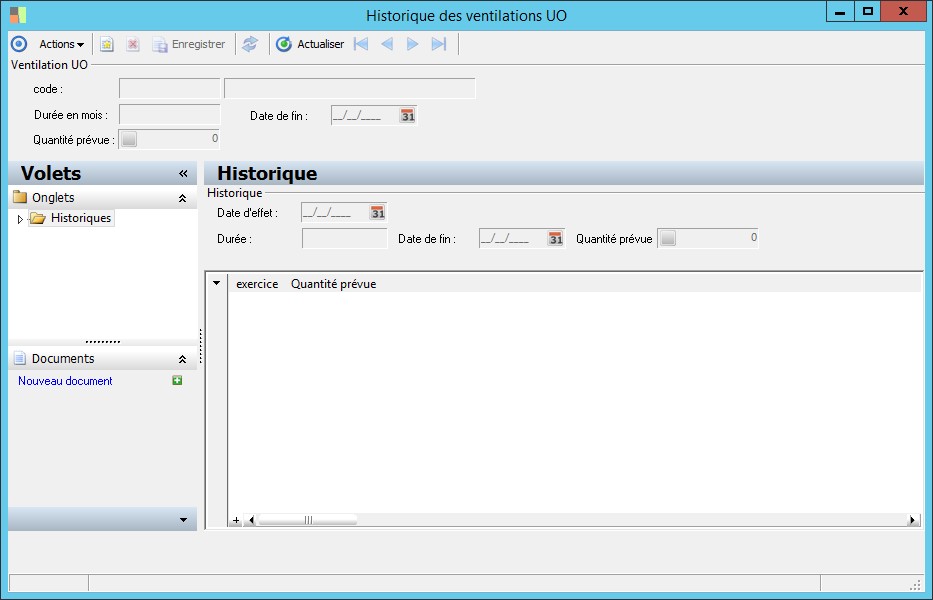Minimize the Historique des ventilations UO window
The width and height of the screenshot is (933, 600).
point(840,12)
